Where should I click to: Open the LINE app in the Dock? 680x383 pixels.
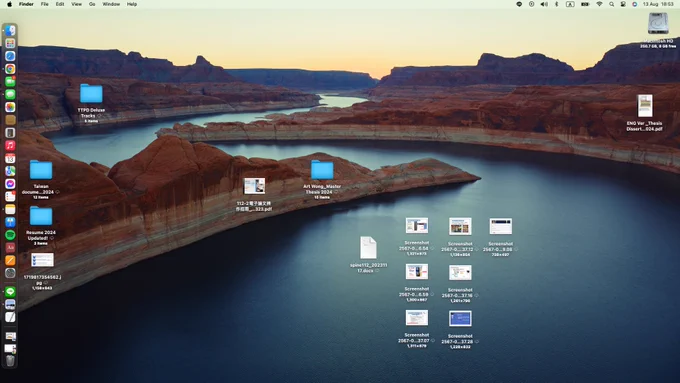10,291
